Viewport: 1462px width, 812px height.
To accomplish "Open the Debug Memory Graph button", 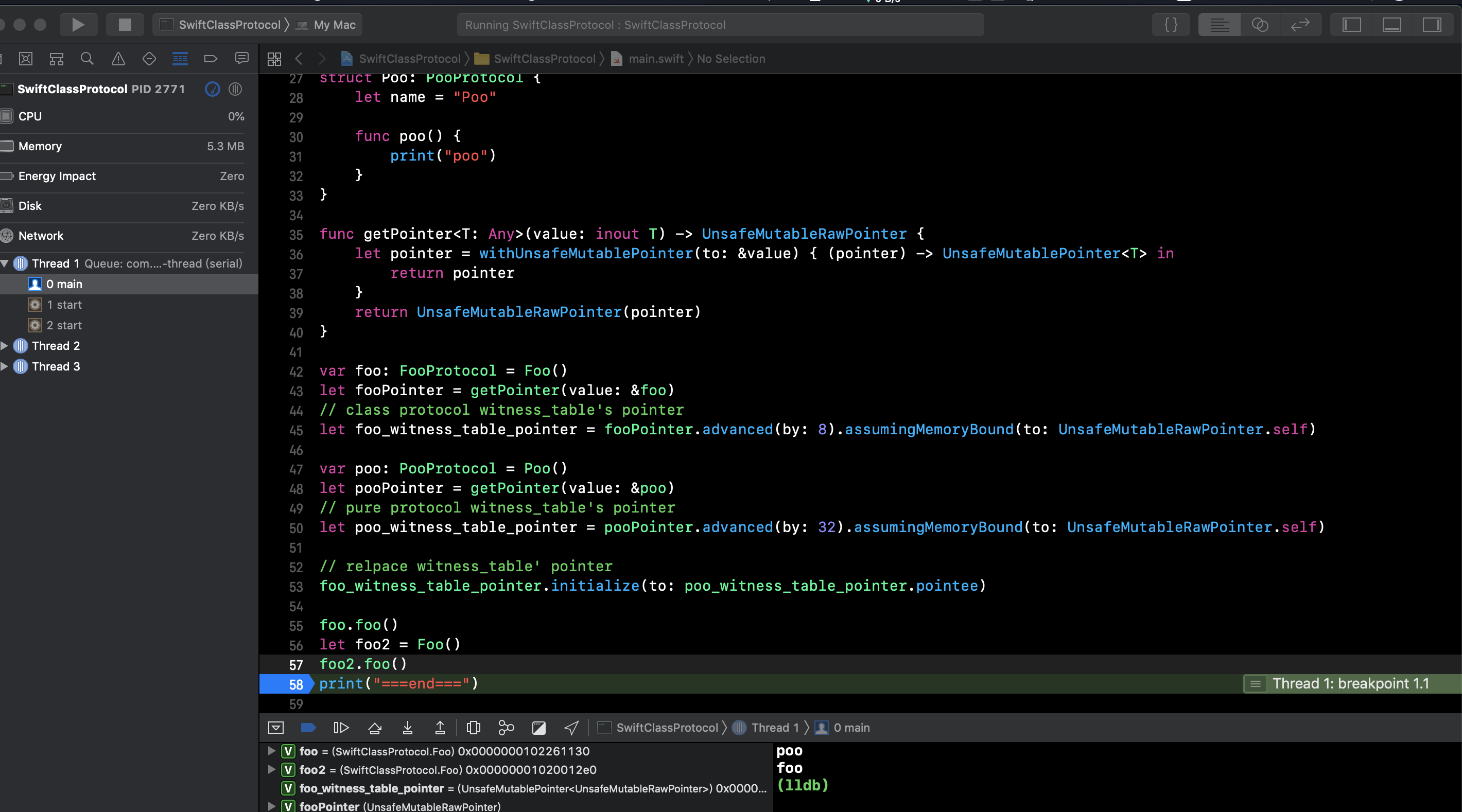I will (506, 728).
